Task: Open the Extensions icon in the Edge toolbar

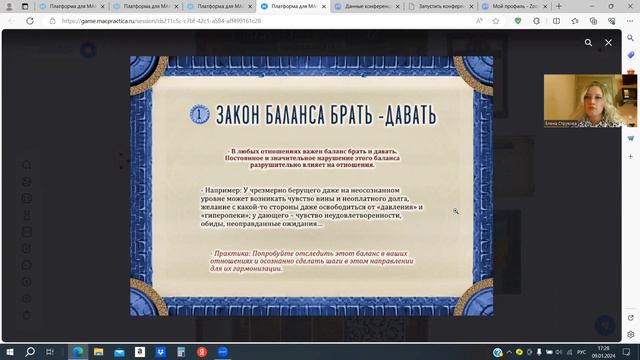Action: tap(536, 21)
